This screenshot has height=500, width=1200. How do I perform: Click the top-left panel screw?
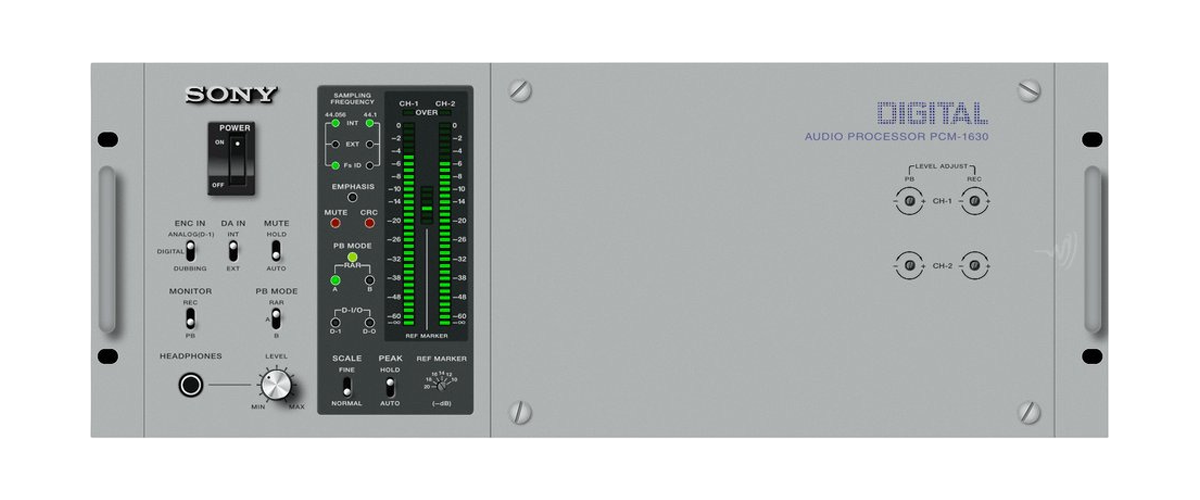[518, 91]
